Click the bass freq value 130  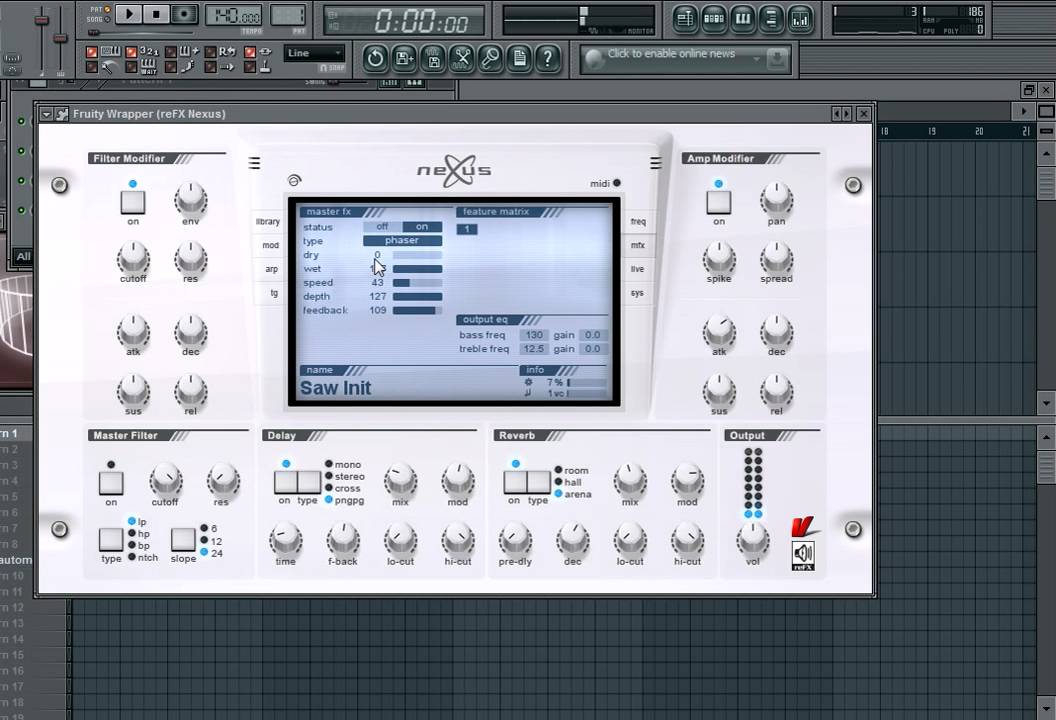[x=534, y=335]
